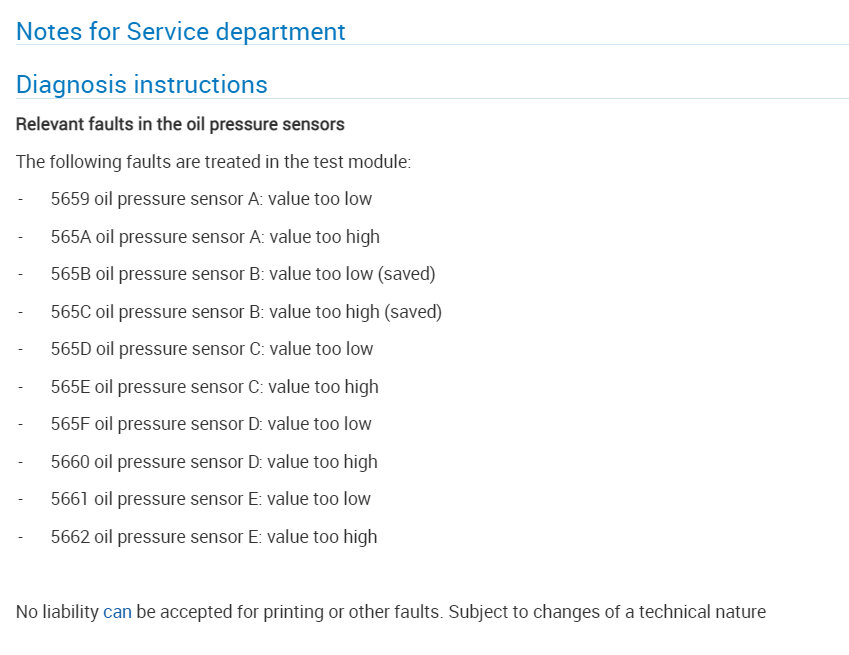Click fault 5662 sensor E value too high
This screenshot has width=849, height=655.
point(214,537)
